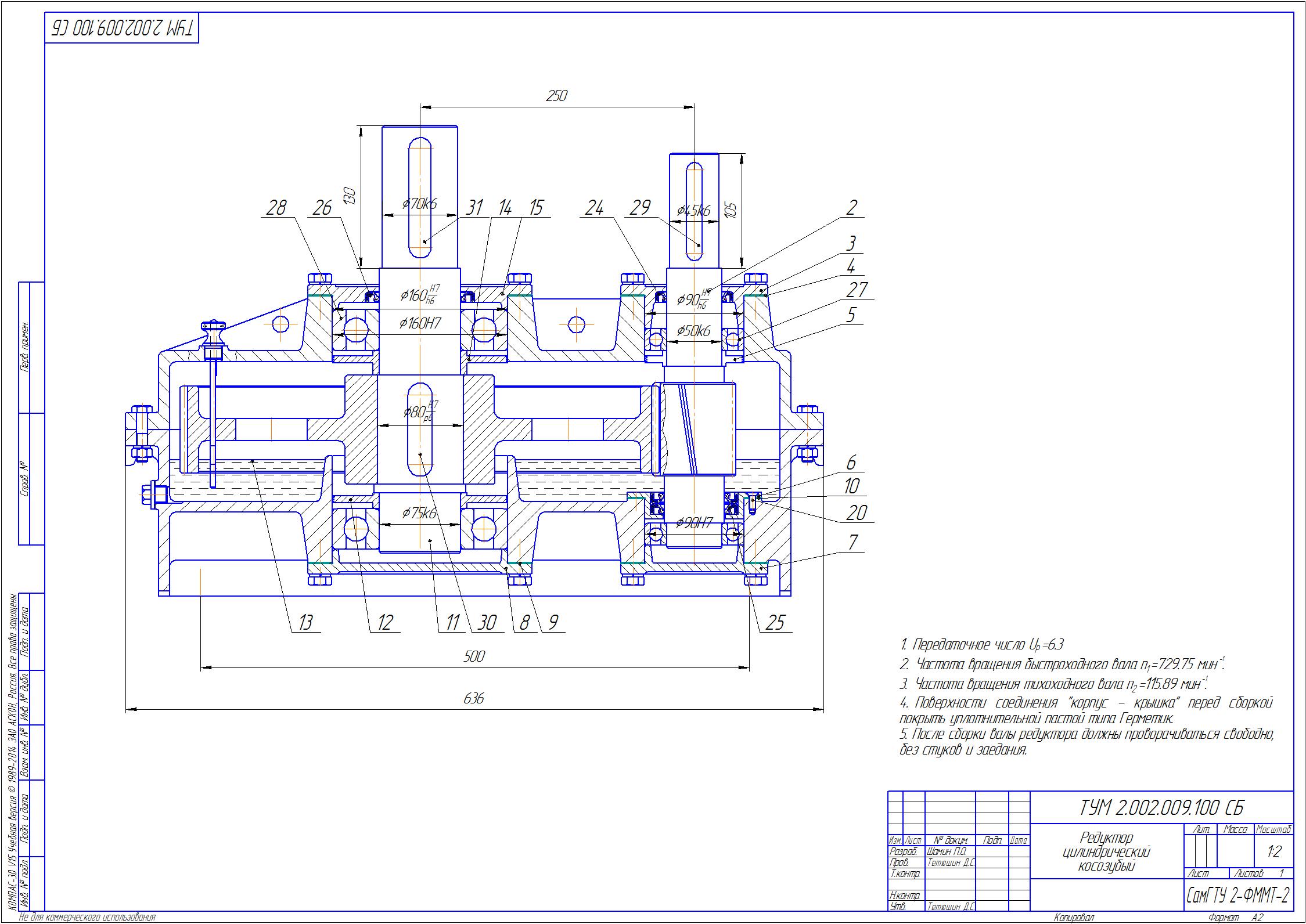
Task: Select the ø45k6 diameter label
Action: pos(694,210)
